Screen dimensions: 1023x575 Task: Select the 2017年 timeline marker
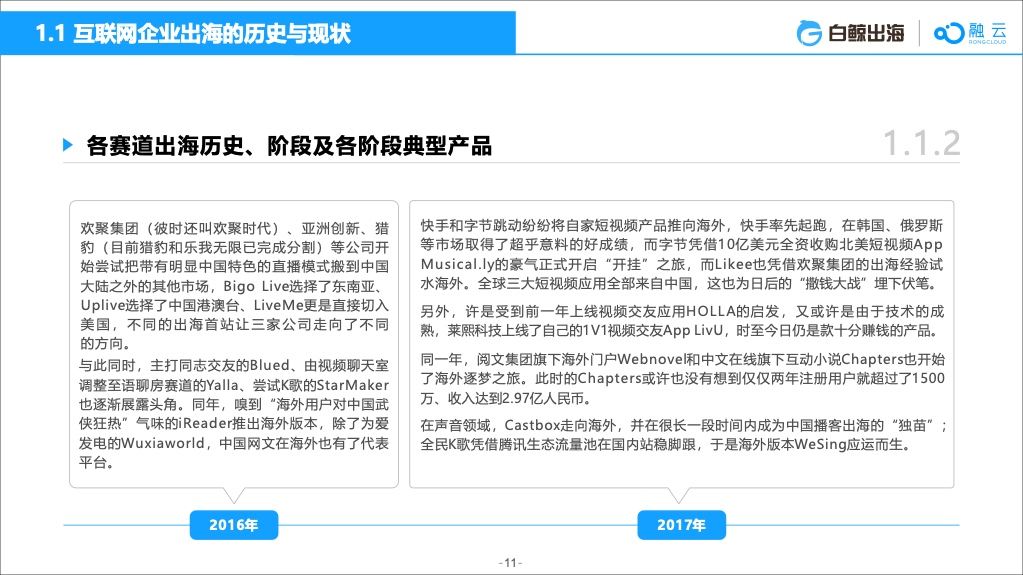681,525
